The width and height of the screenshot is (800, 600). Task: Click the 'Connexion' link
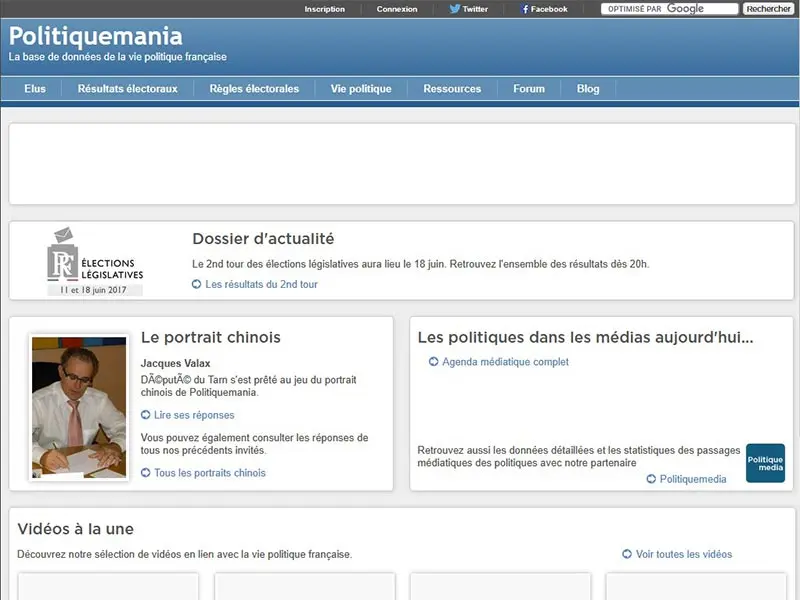tap(398, 9)
